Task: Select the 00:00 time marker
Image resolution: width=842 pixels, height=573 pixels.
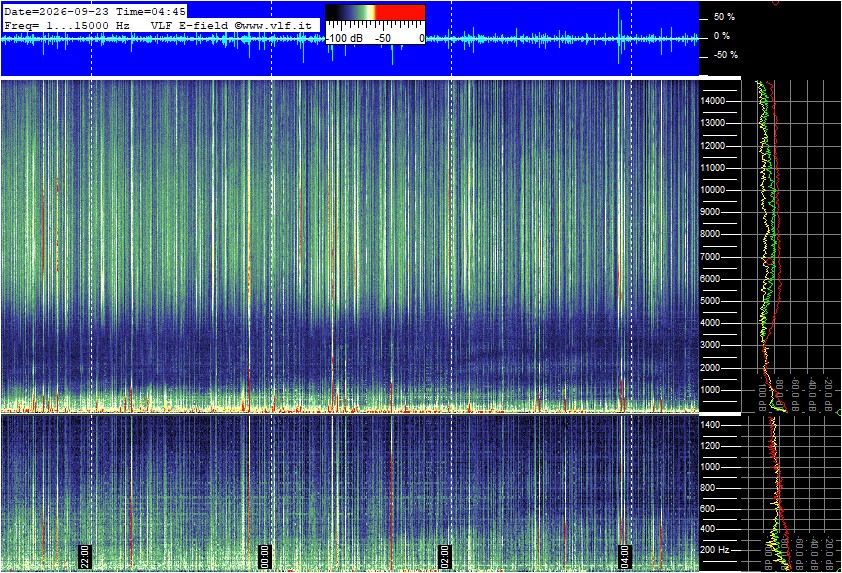Action: pyautogui.click(x=264, y=556)
